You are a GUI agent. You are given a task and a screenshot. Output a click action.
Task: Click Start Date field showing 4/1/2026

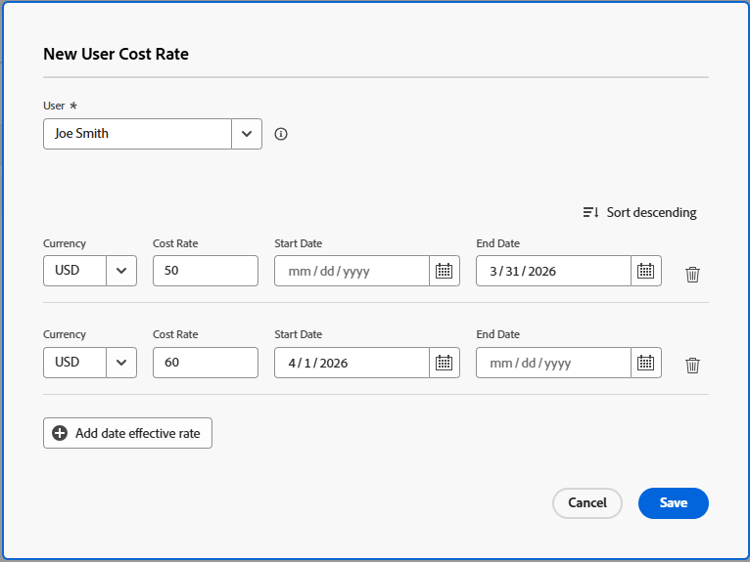click(352, 363)
